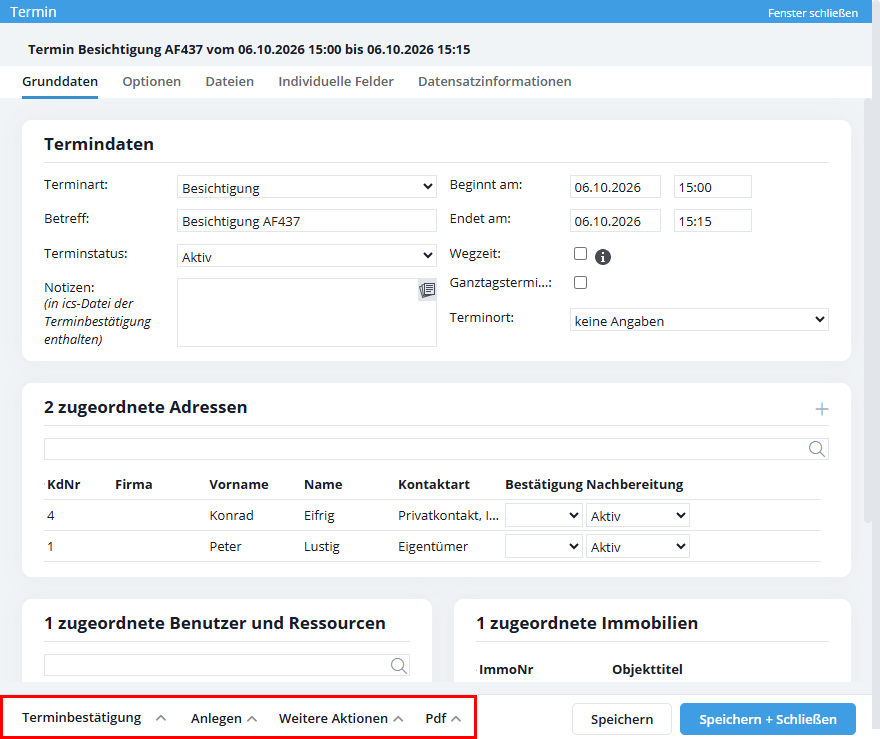
Task: Click the magnifier icon in address search
Action: (817, 449)
